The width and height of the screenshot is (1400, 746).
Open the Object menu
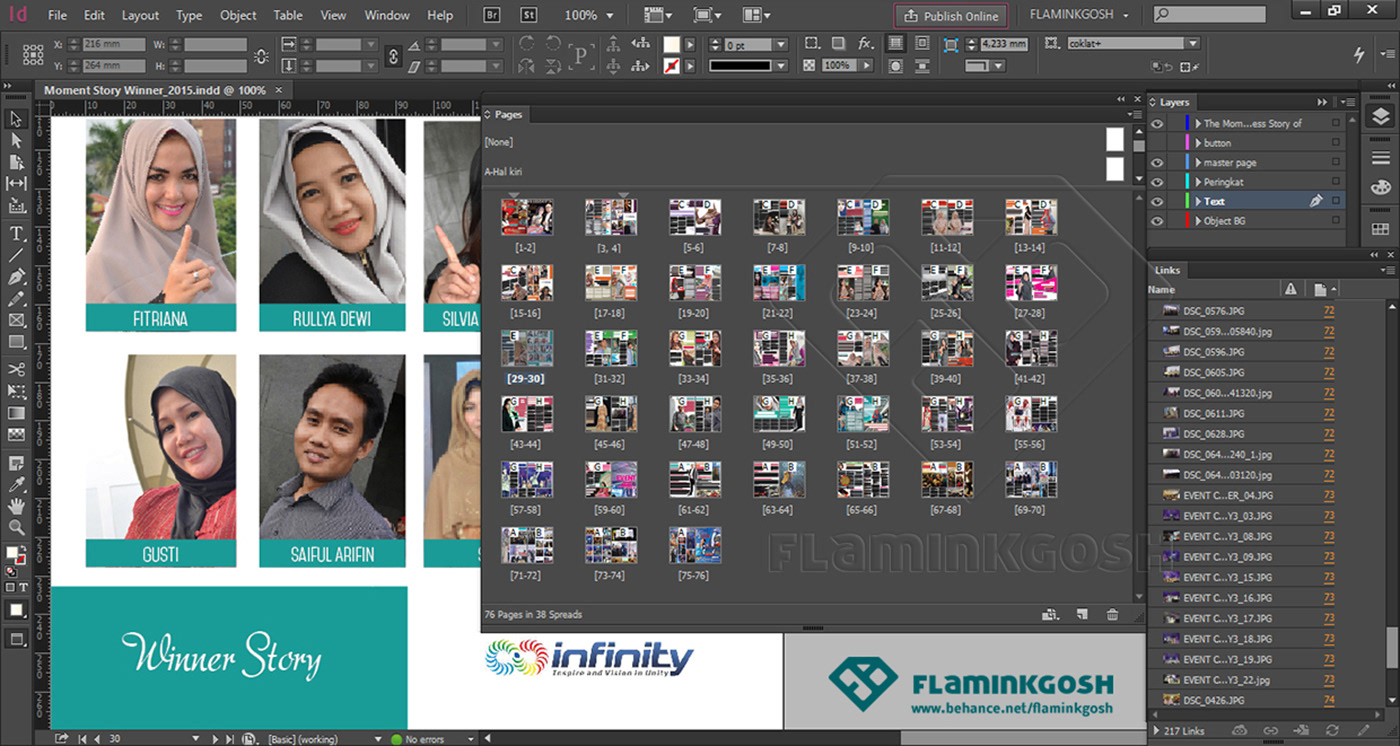238,15
